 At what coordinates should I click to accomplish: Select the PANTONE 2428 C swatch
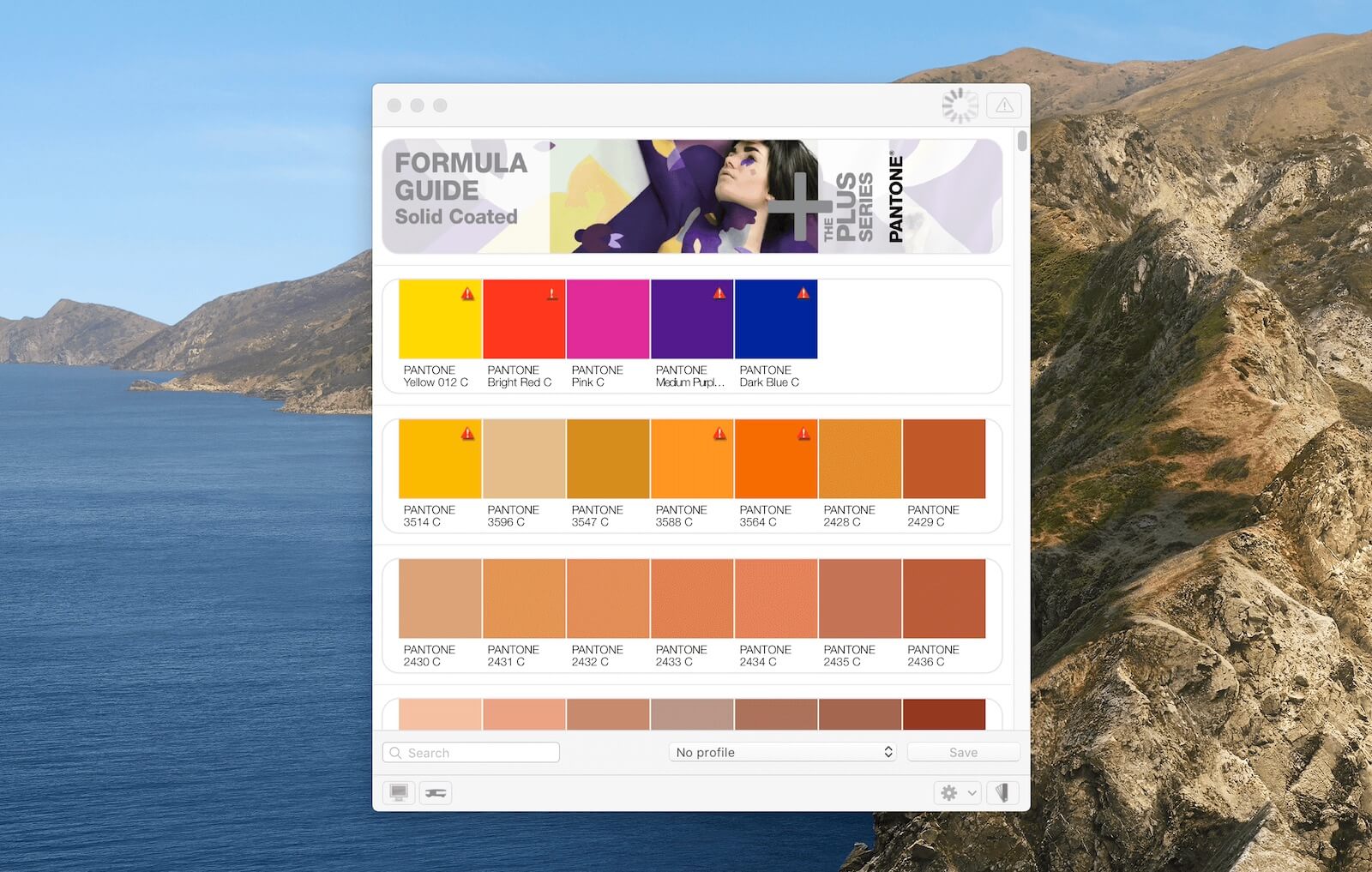(860, 459)
